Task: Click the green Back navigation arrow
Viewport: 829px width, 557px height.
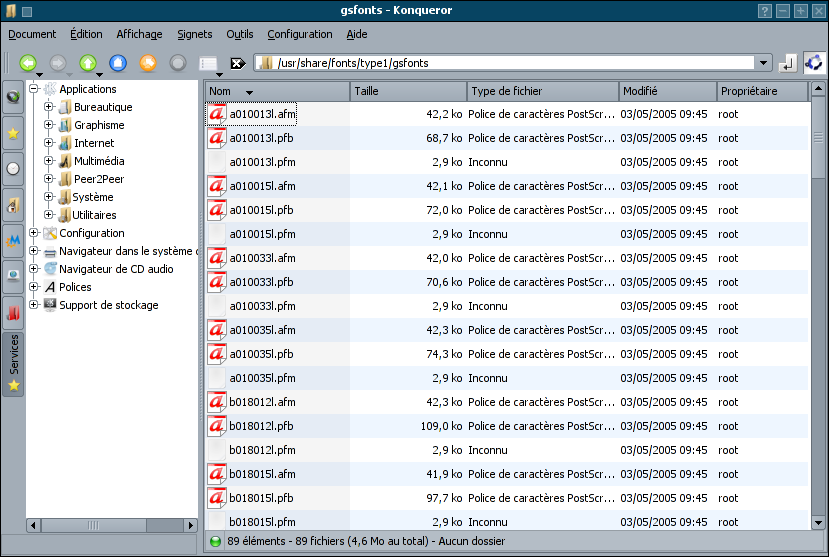Action: pyautogui.click(x=27, y=63)
